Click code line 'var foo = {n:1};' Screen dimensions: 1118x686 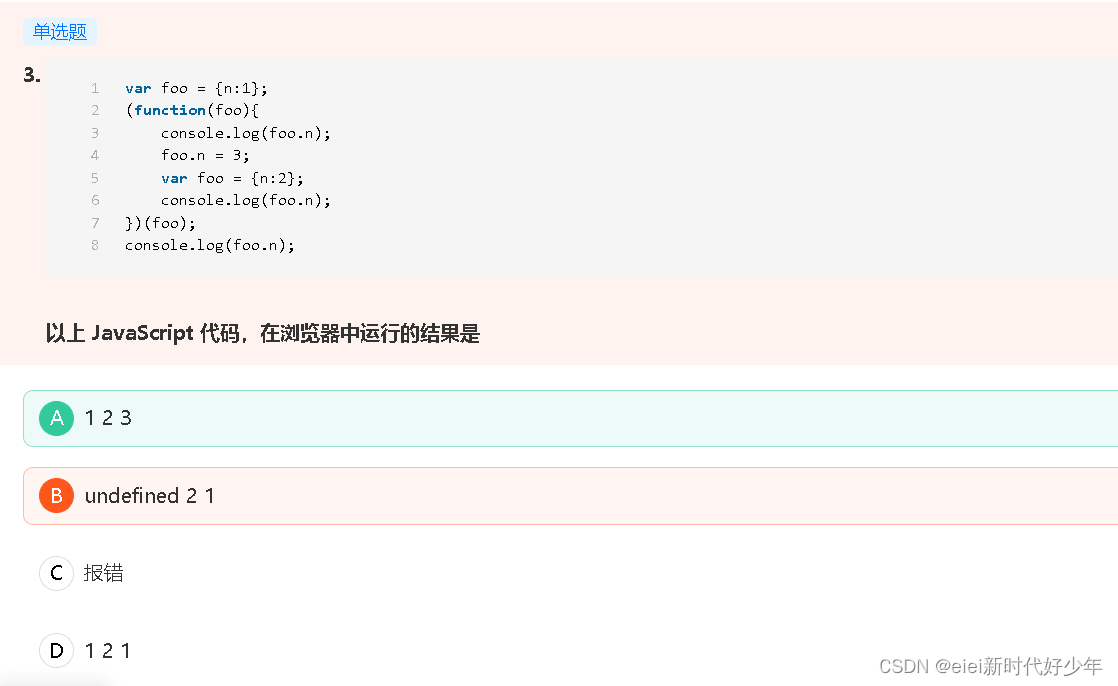(196, 88)
